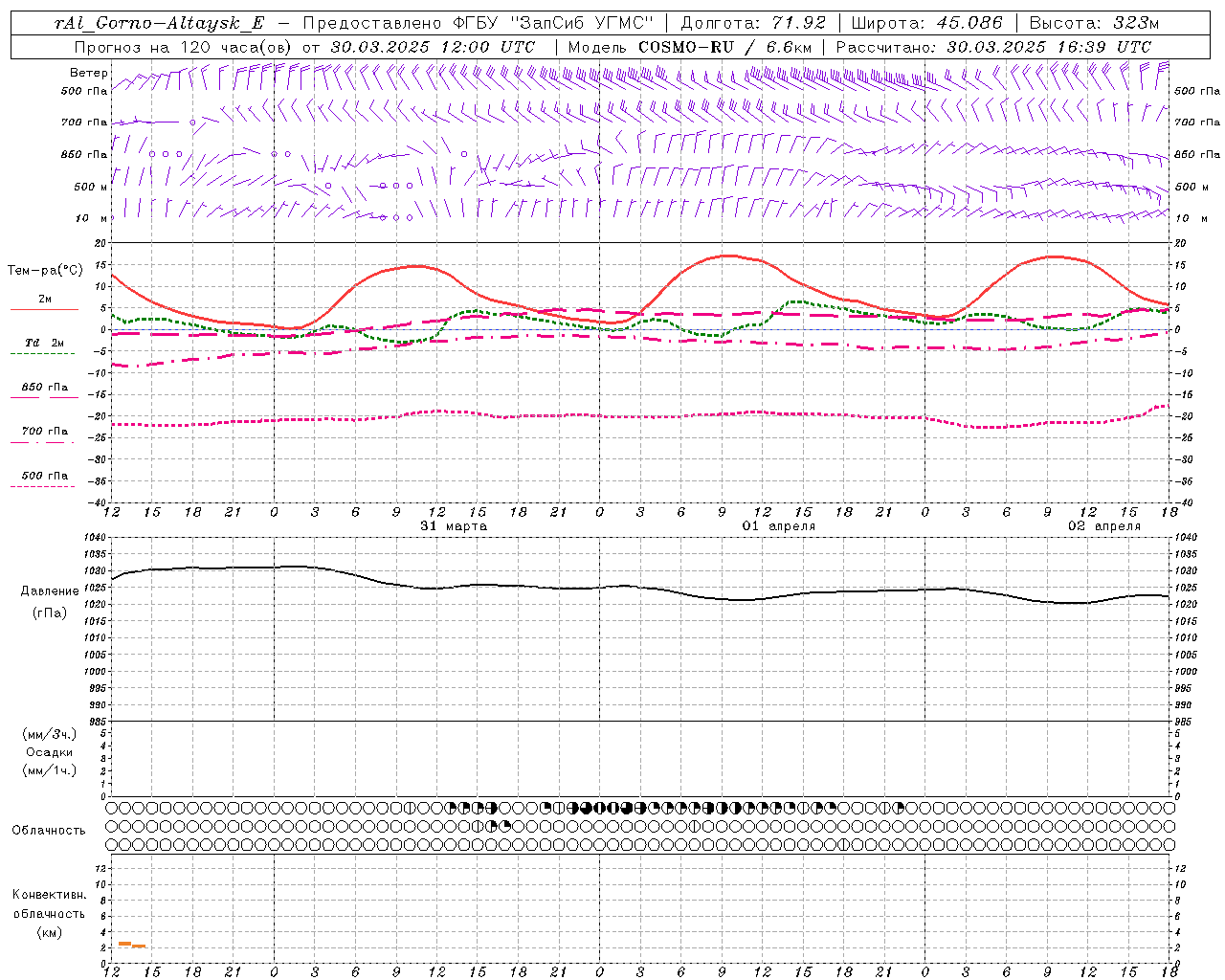Select the text Предоставлено ФГБУ "ЗапСиб УГМС"

[478, 23]
